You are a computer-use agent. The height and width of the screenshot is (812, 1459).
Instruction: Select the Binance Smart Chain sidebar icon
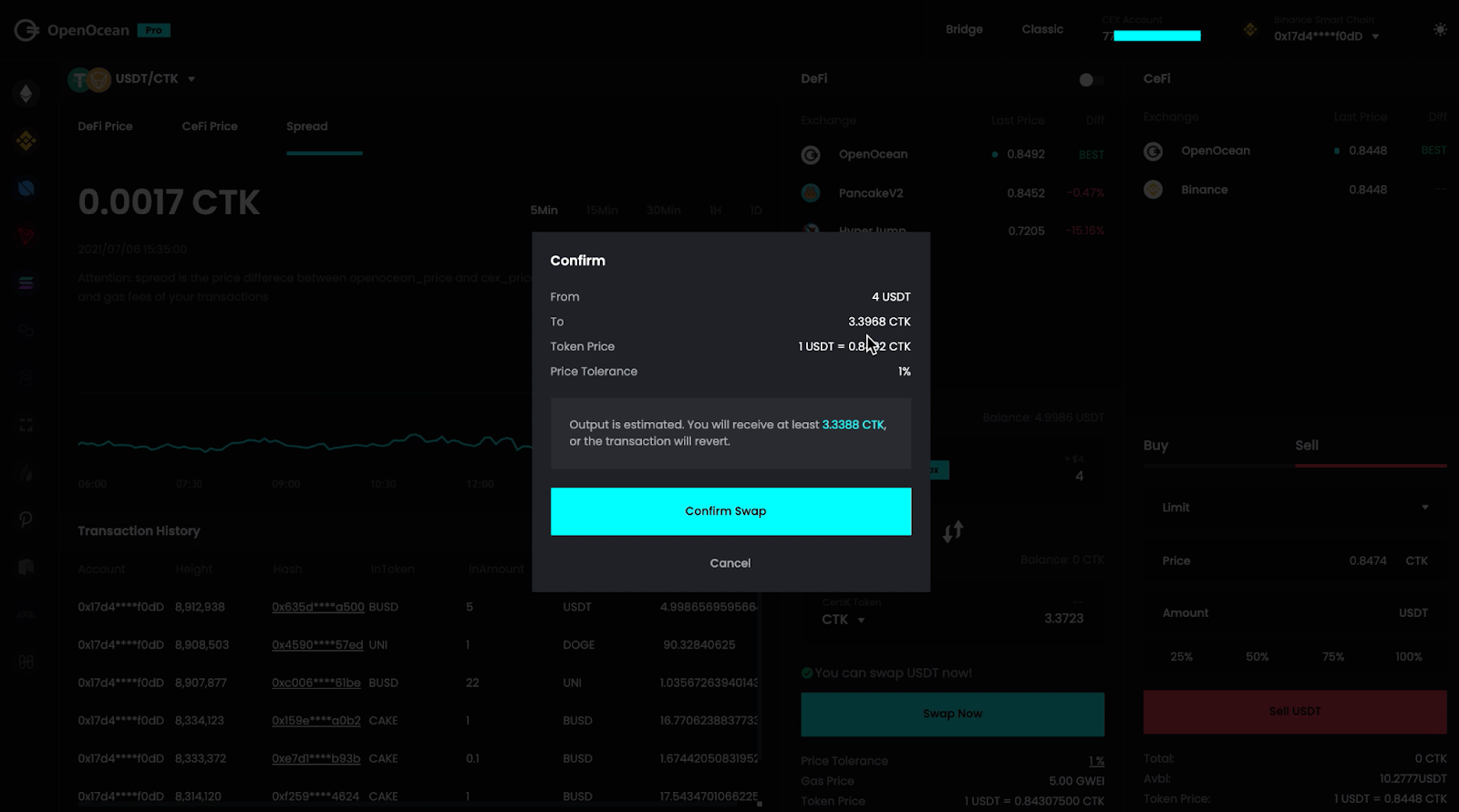click(26, 140)
